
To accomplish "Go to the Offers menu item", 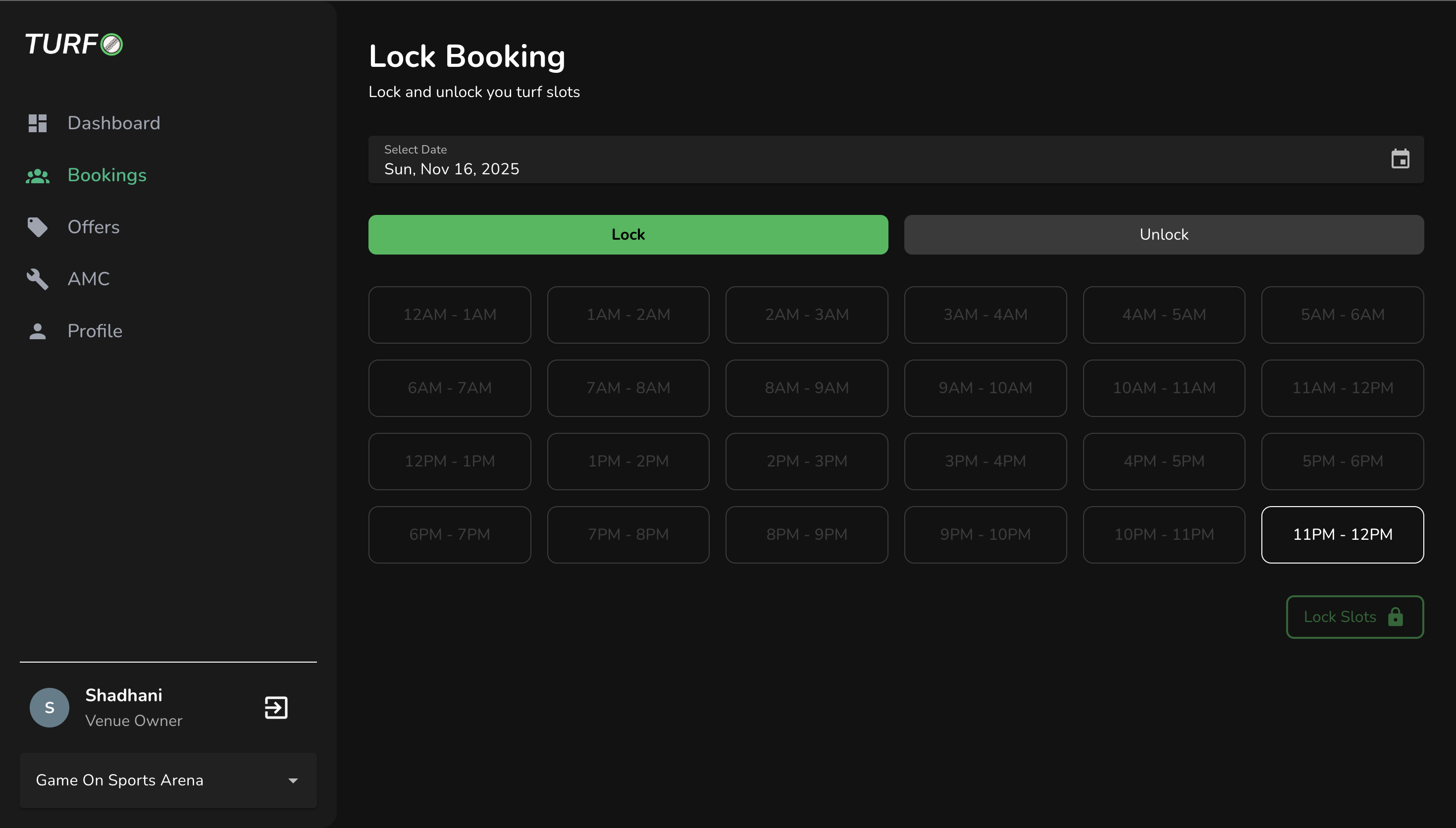I will point(93,227).
